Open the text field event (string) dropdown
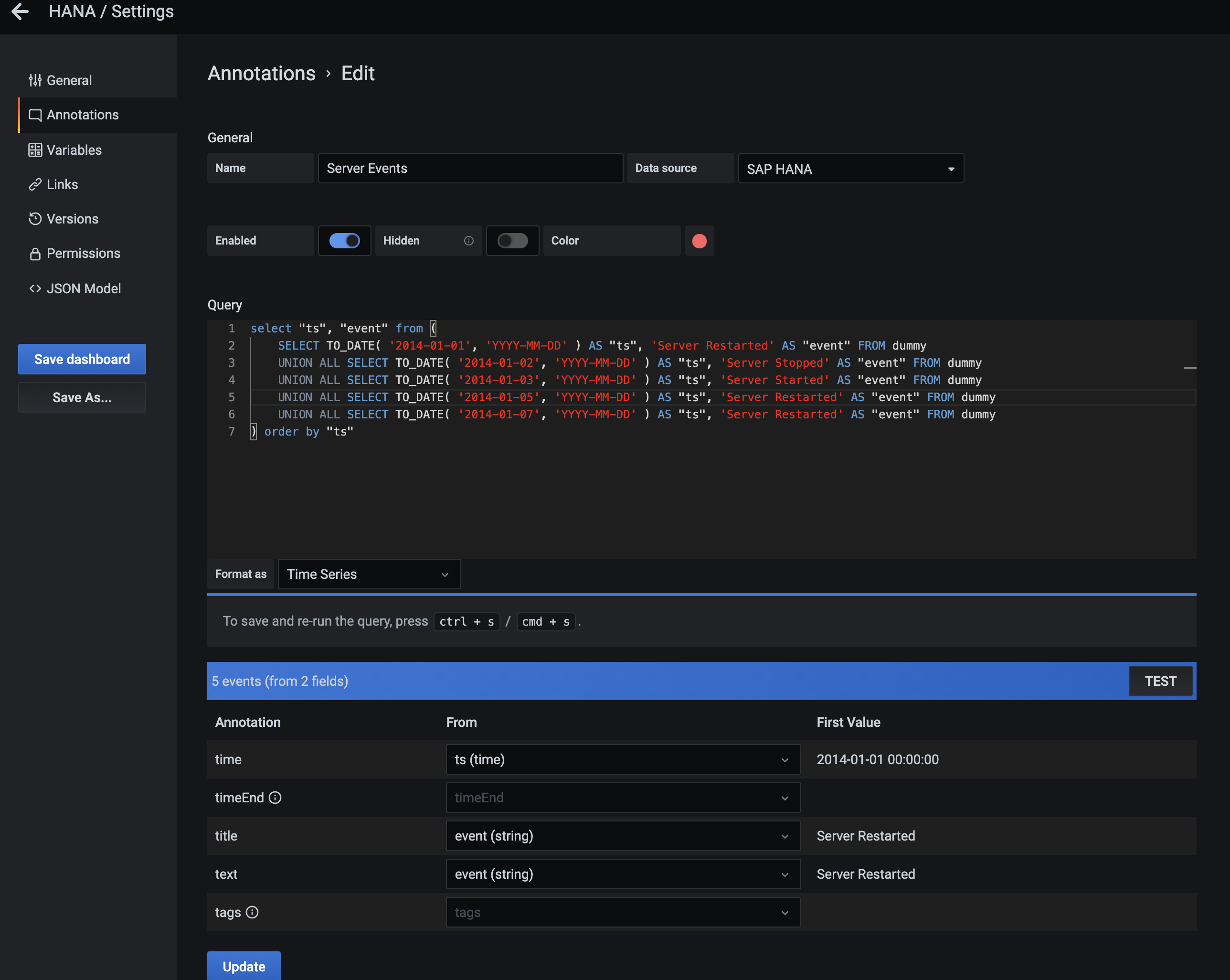The image size is (1230, 980). [x=623, y=874]
